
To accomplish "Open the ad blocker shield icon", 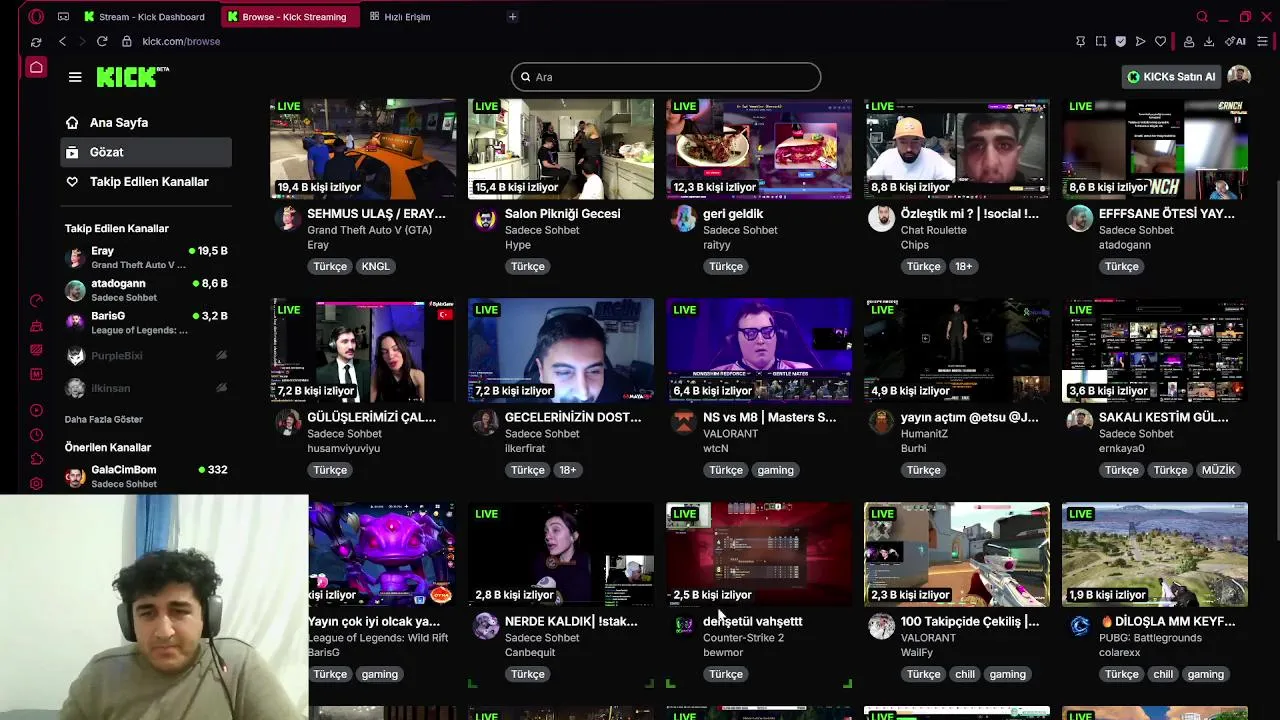I will pos(1120,41).
